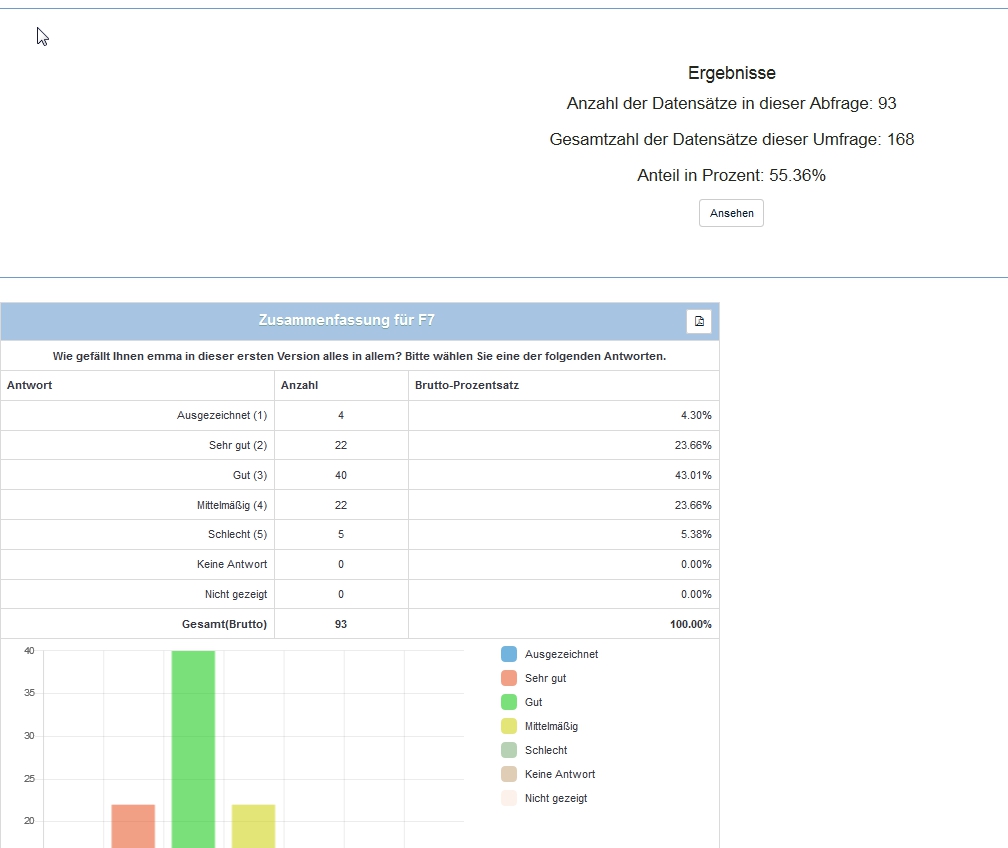Viewport: 1008px width, 848px height.
Task: Click the green Gut legend swatch
Action: [509, 702]
